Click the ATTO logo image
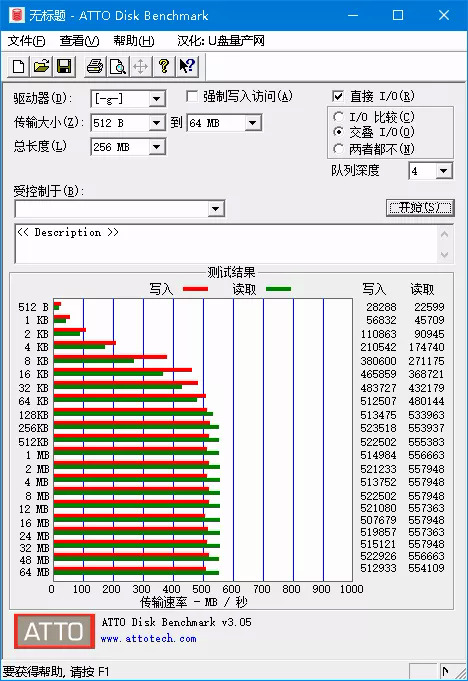468x681 pixels. pyautogui.click(x=54, y=631)
